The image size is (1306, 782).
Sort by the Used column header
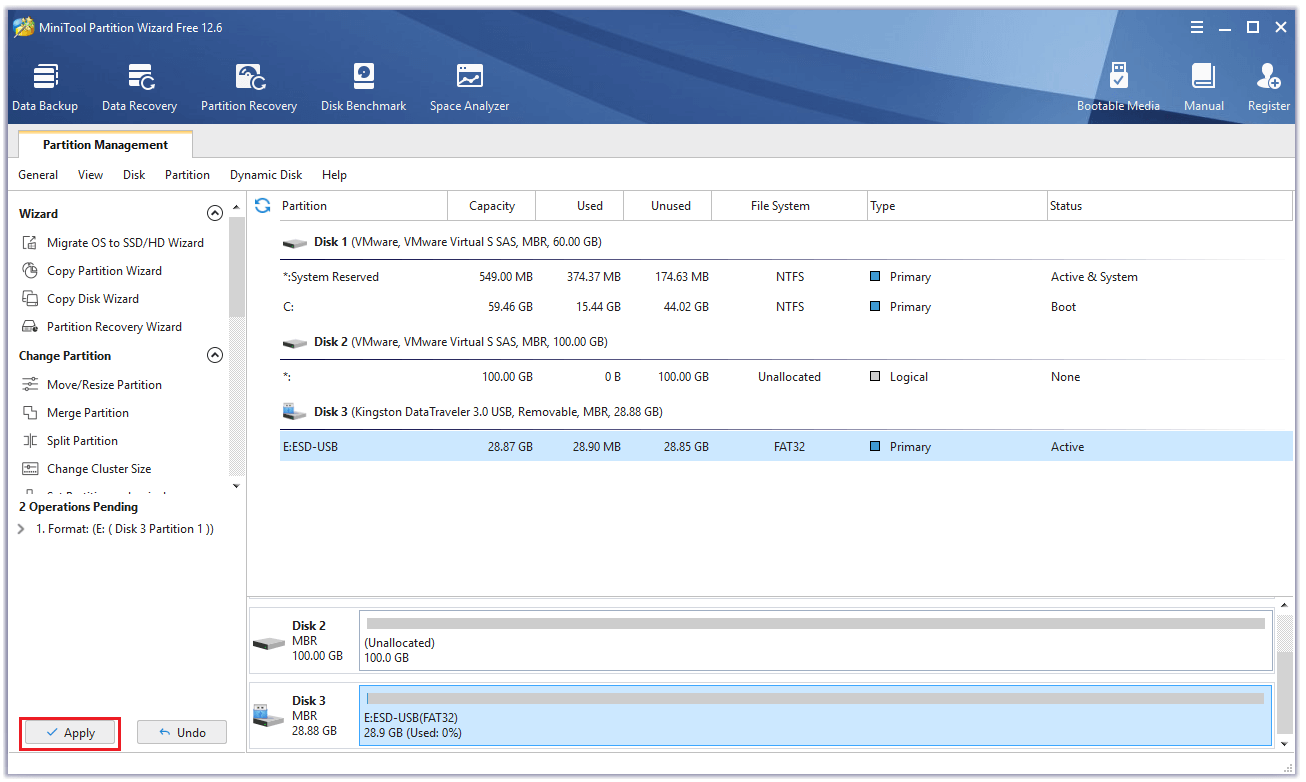click(579, 206)
